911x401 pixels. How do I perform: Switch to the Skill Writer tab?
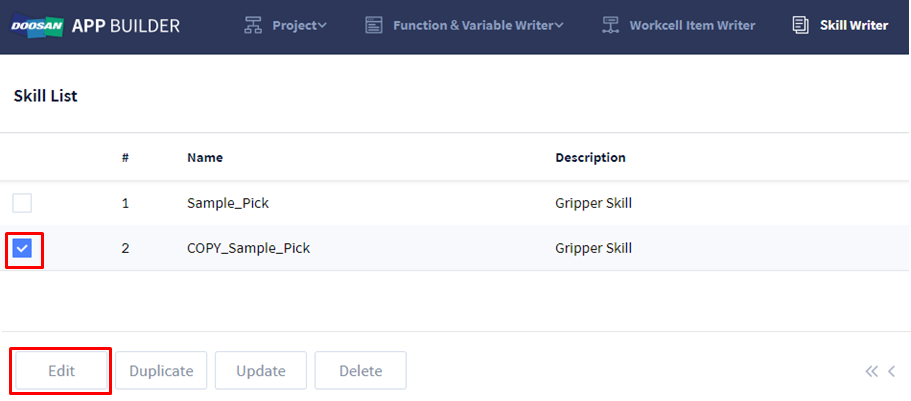(853, 26)
